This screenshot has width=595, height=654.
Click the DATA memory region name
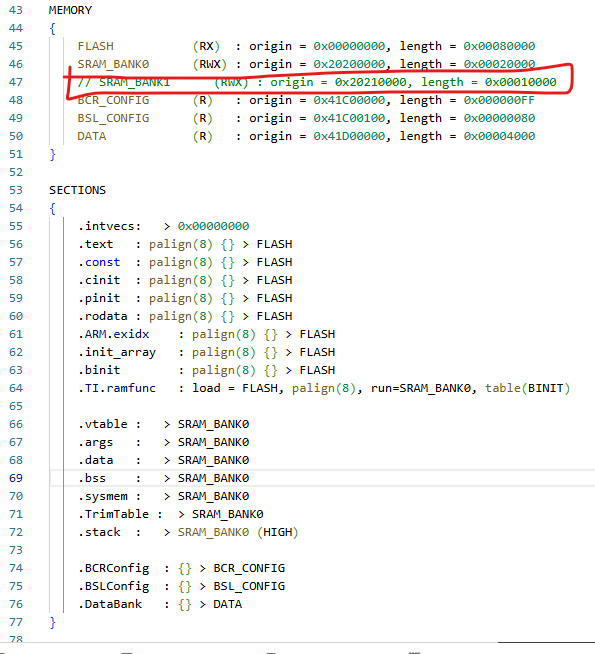click(92, 136)
